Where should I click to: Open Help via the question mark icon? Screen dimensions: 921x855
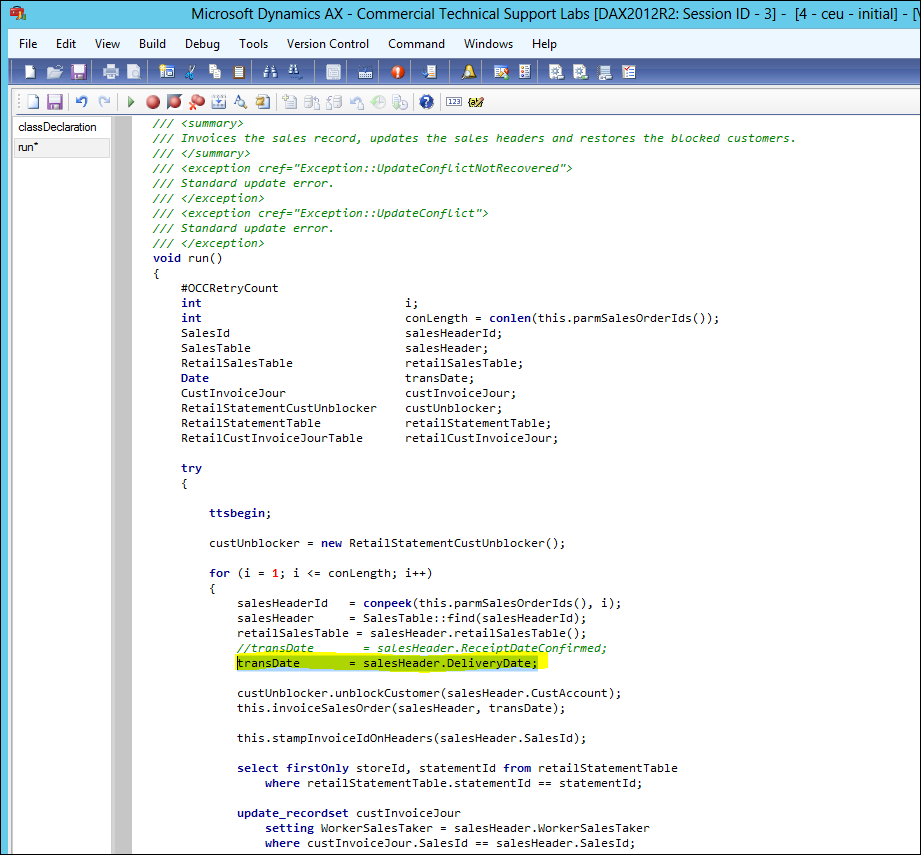pos(425,101)
